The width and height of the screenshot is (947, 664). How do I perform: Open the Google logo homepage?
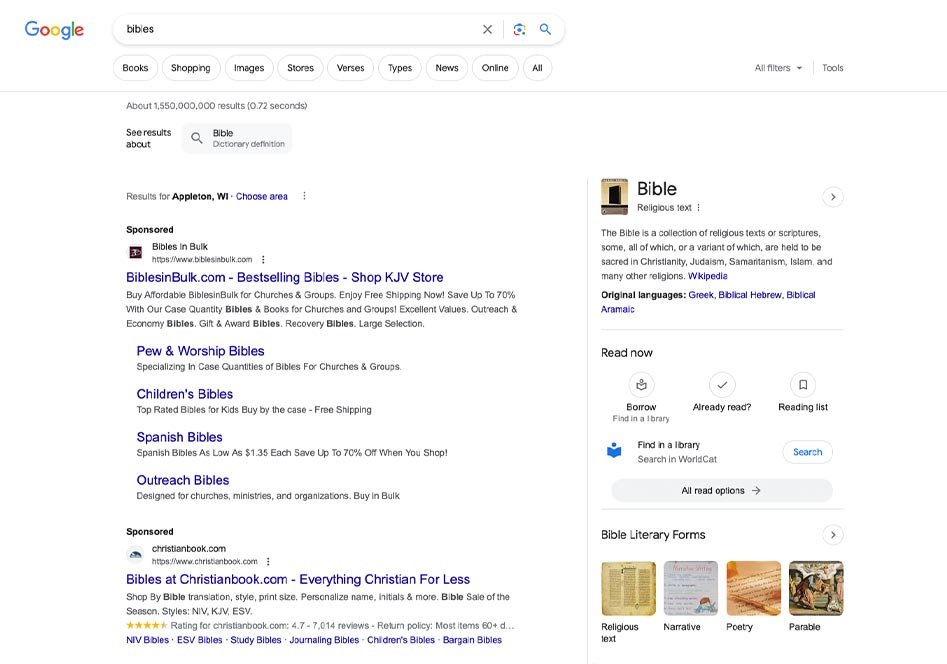pyautogui.click(x=54, y=29)
